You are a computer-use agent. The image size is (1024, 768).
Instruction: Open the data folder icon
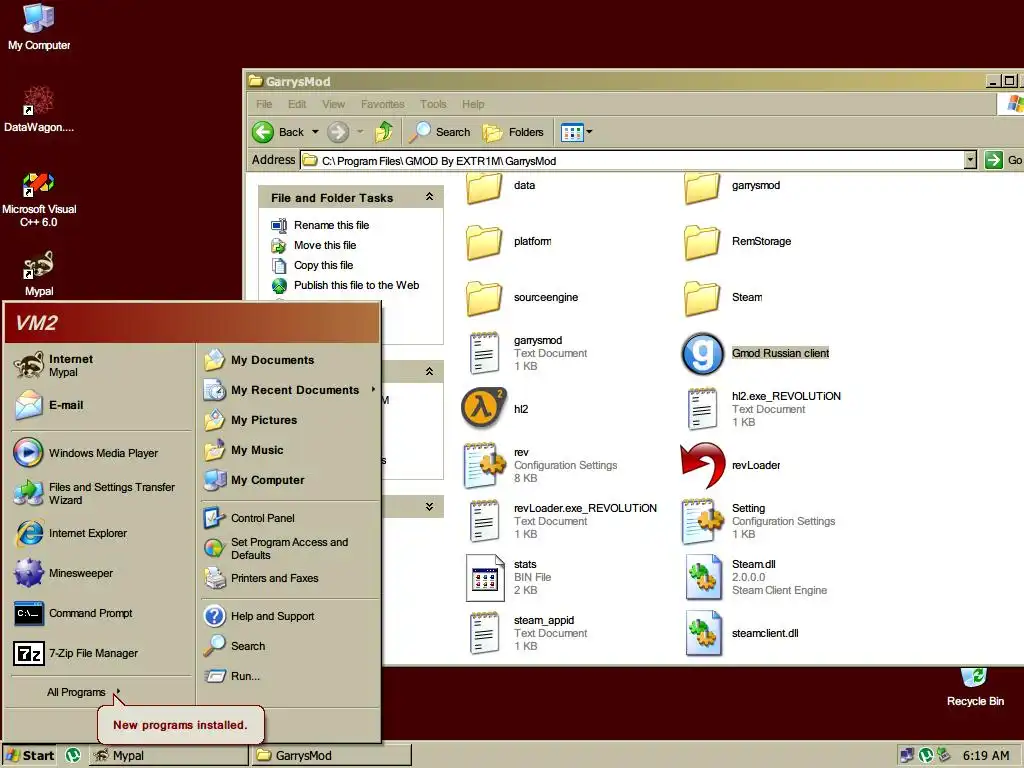click(484, 187)
